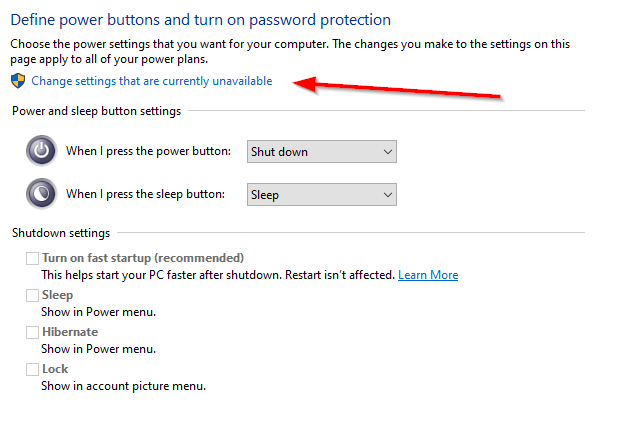Image resolution: width=617 pixels, height=423 pixels.
Task: Open the power button action dropdown
Action: point(321,152)
